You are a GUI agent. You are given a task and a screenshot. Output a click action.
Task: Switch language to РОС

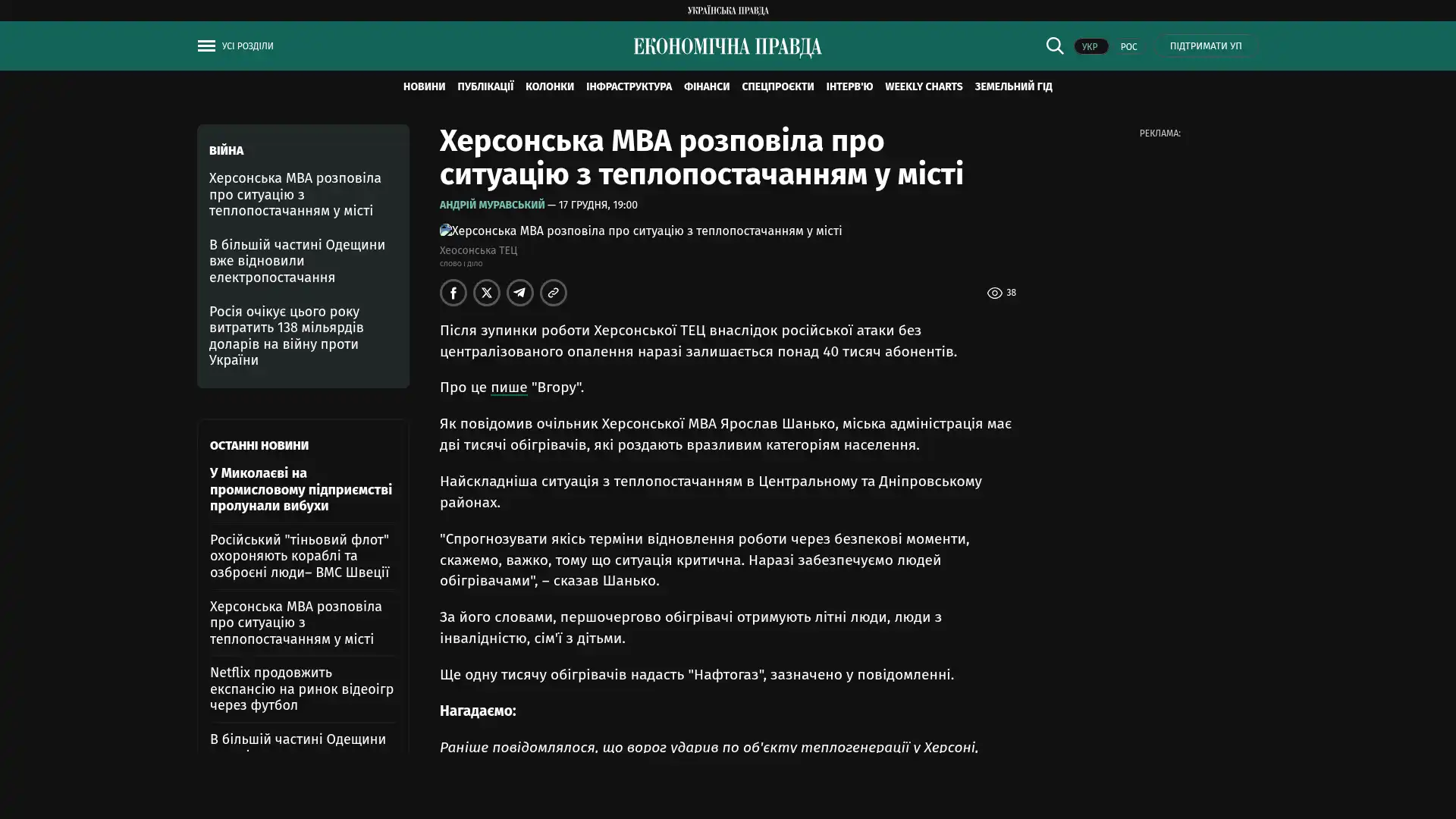1128,46
